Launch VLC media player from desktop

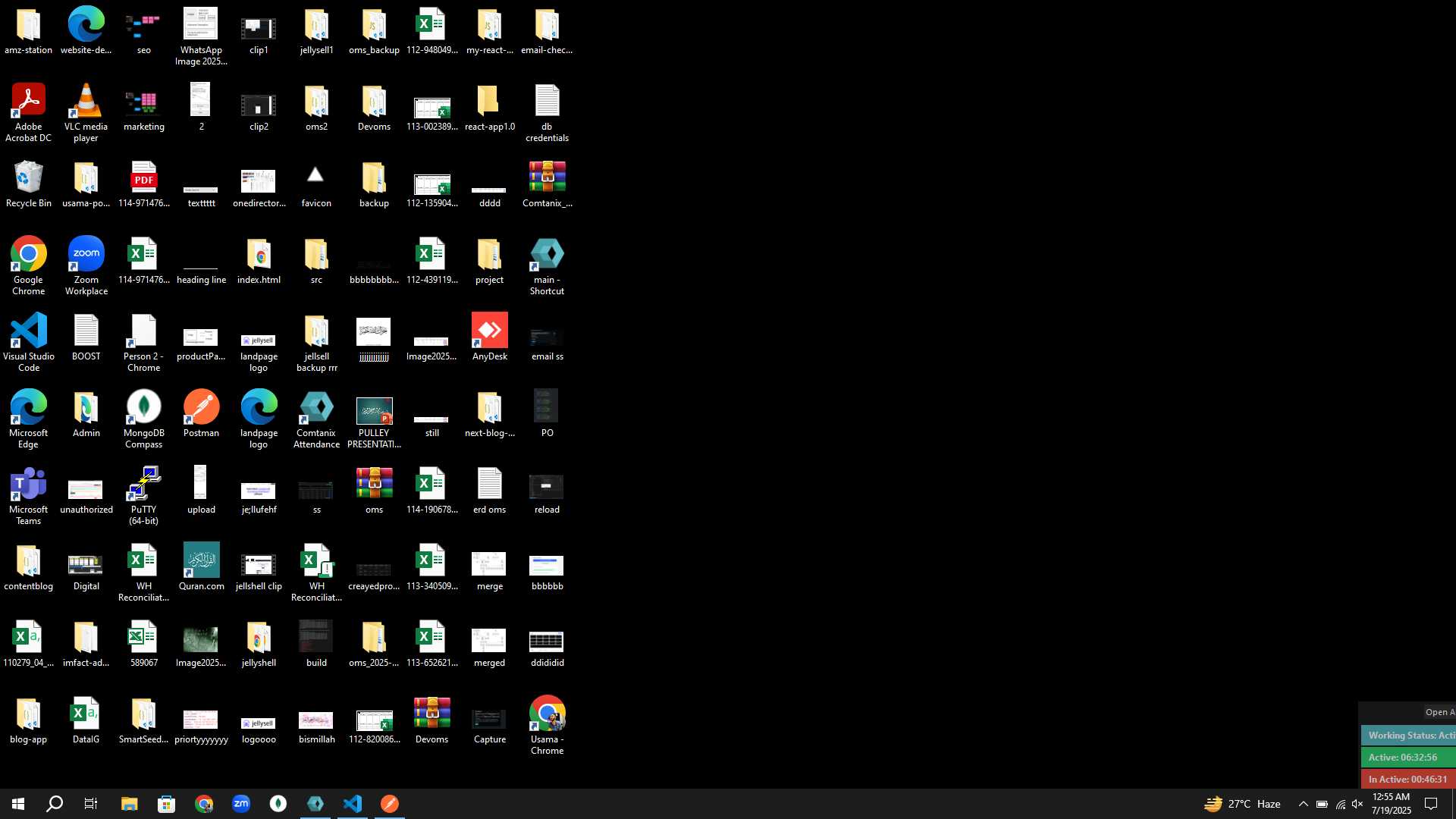tap(86, 112)
